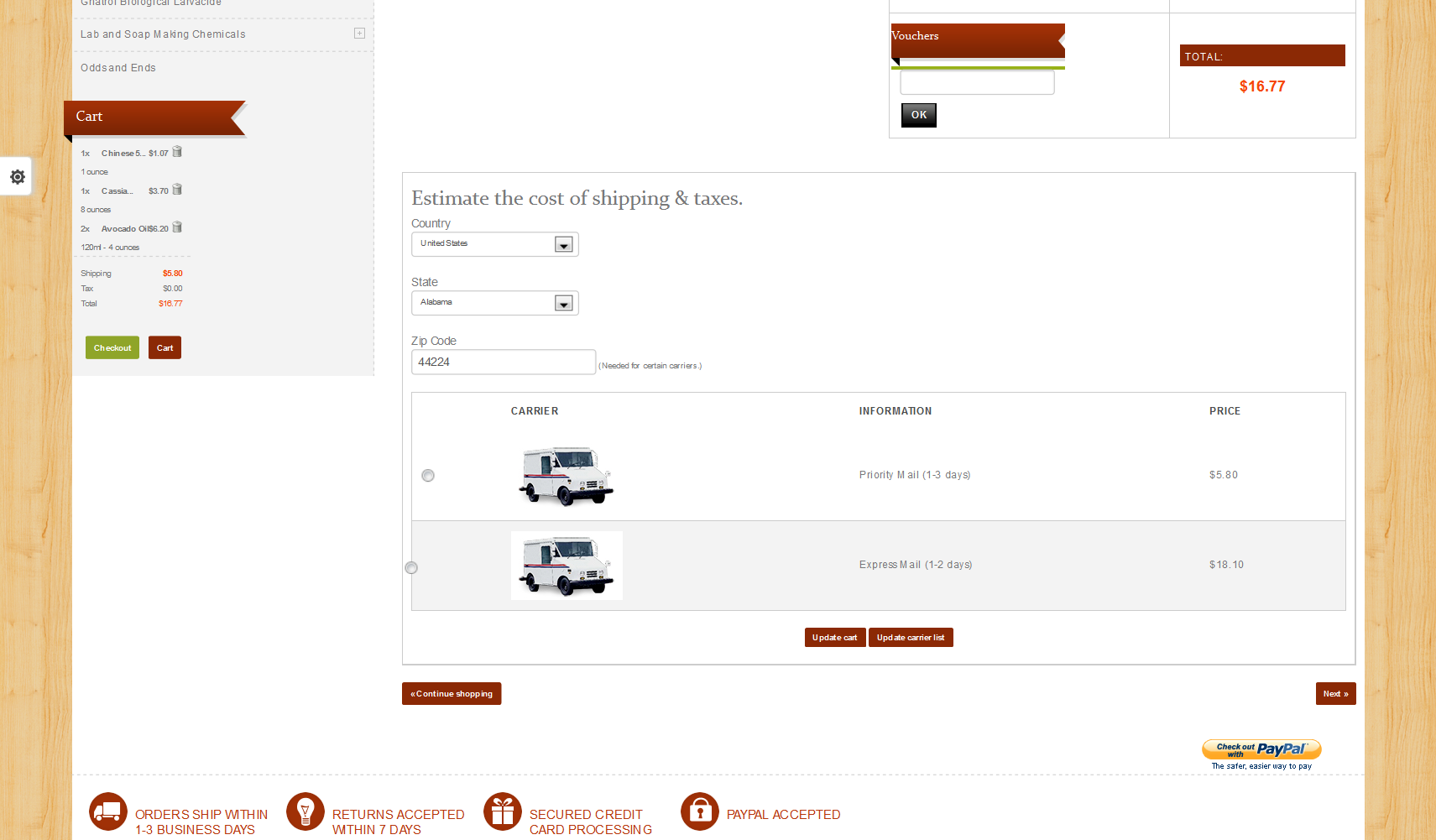The width and height of the screenshot is (1436, 840).
Task: Click the Zip Code input field
Action: pos(504,362)
